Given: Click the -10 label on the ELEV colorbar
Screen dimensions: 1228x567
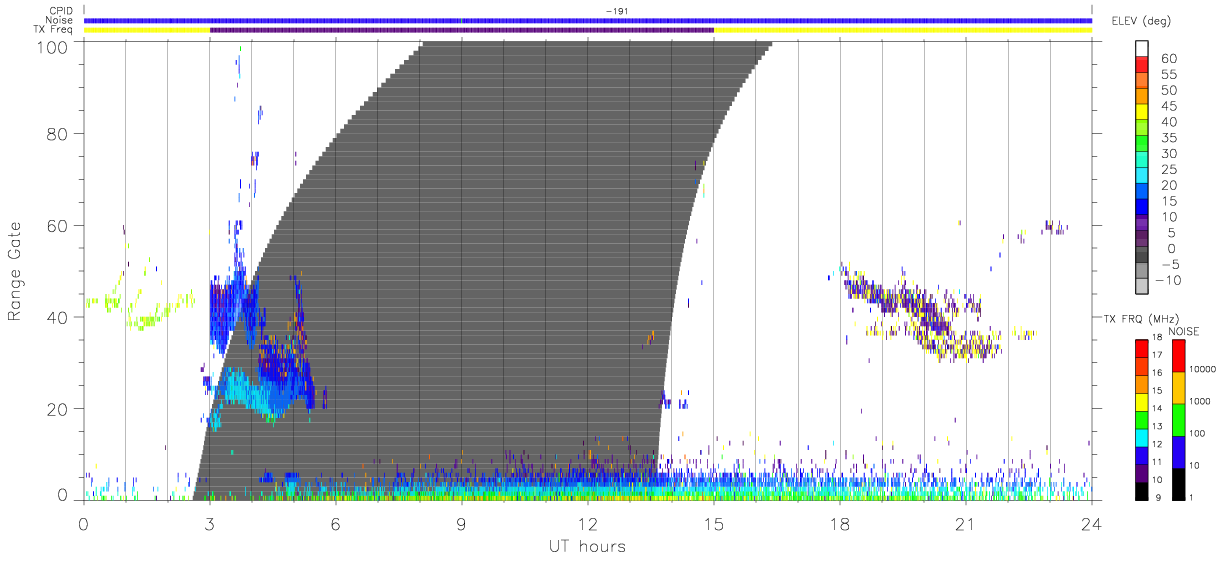Looking at the screenshot, I should tap(1166, 280).
